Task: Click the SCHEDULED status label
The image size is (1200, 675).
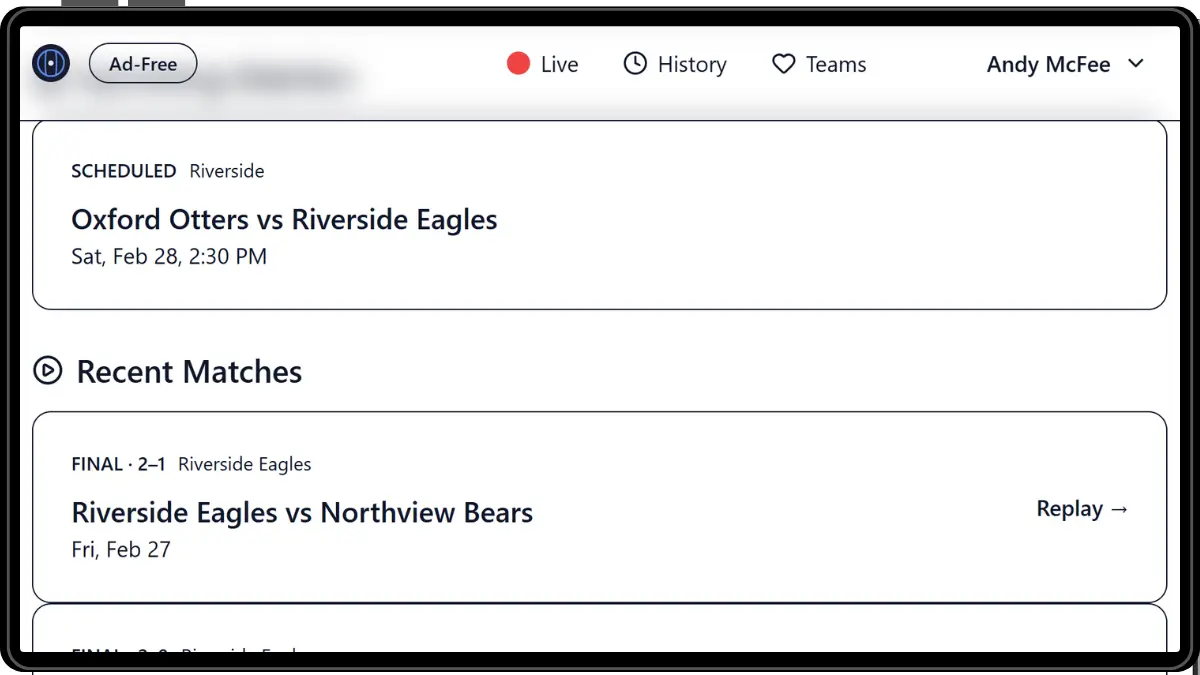Action: (x=123, y=171)
